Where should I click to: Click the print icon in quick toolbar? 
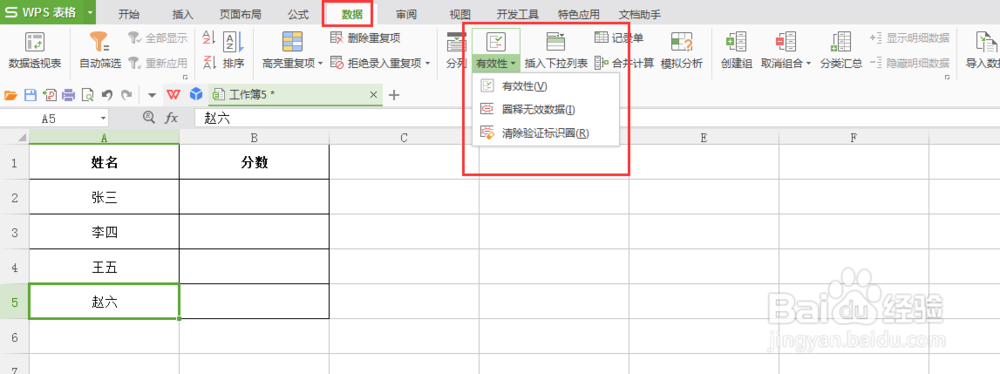pyautogui.click(x=68, y=95)
